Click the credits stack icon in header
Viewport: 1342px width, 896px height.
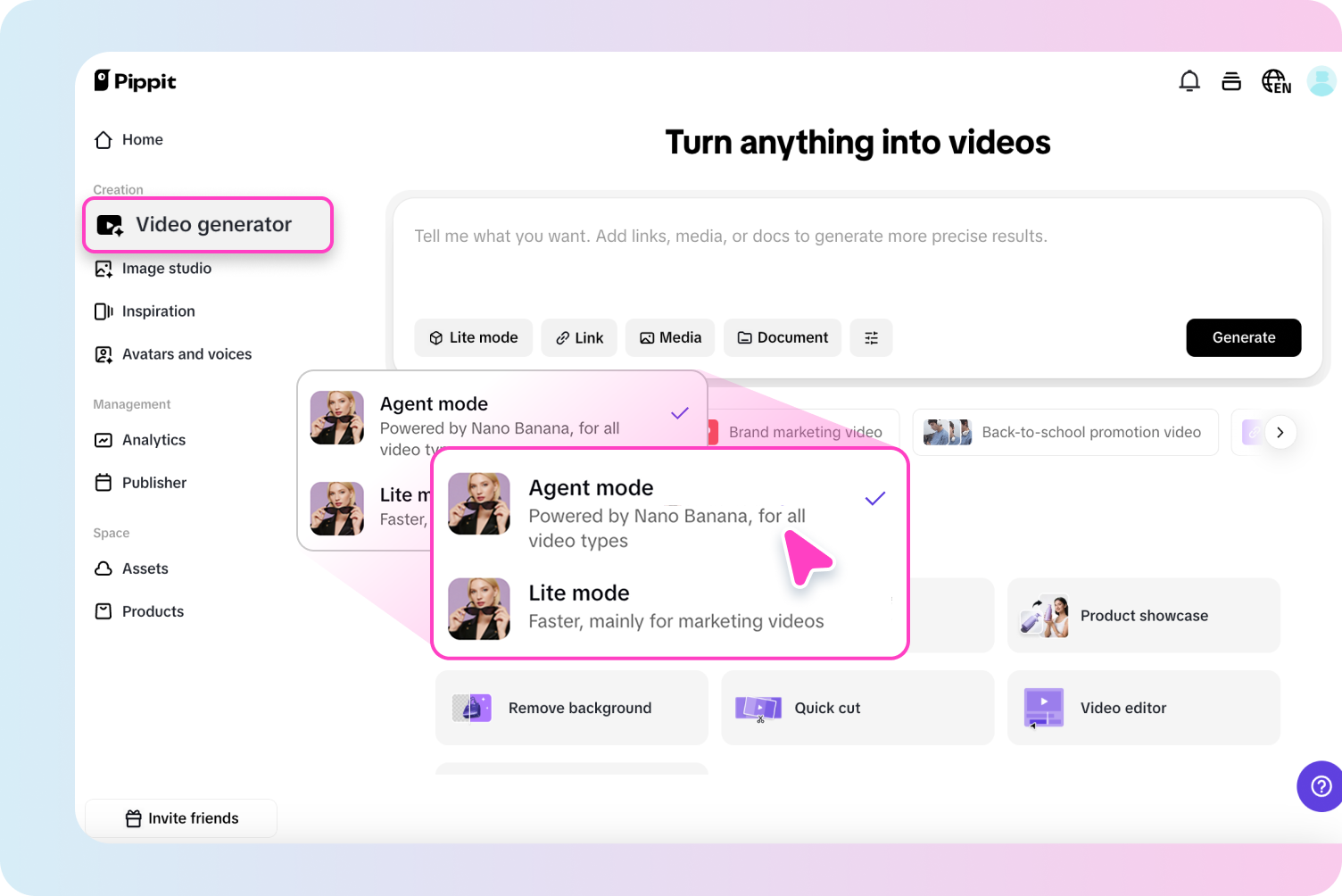pyautogui.click(x=1231, y=82)
